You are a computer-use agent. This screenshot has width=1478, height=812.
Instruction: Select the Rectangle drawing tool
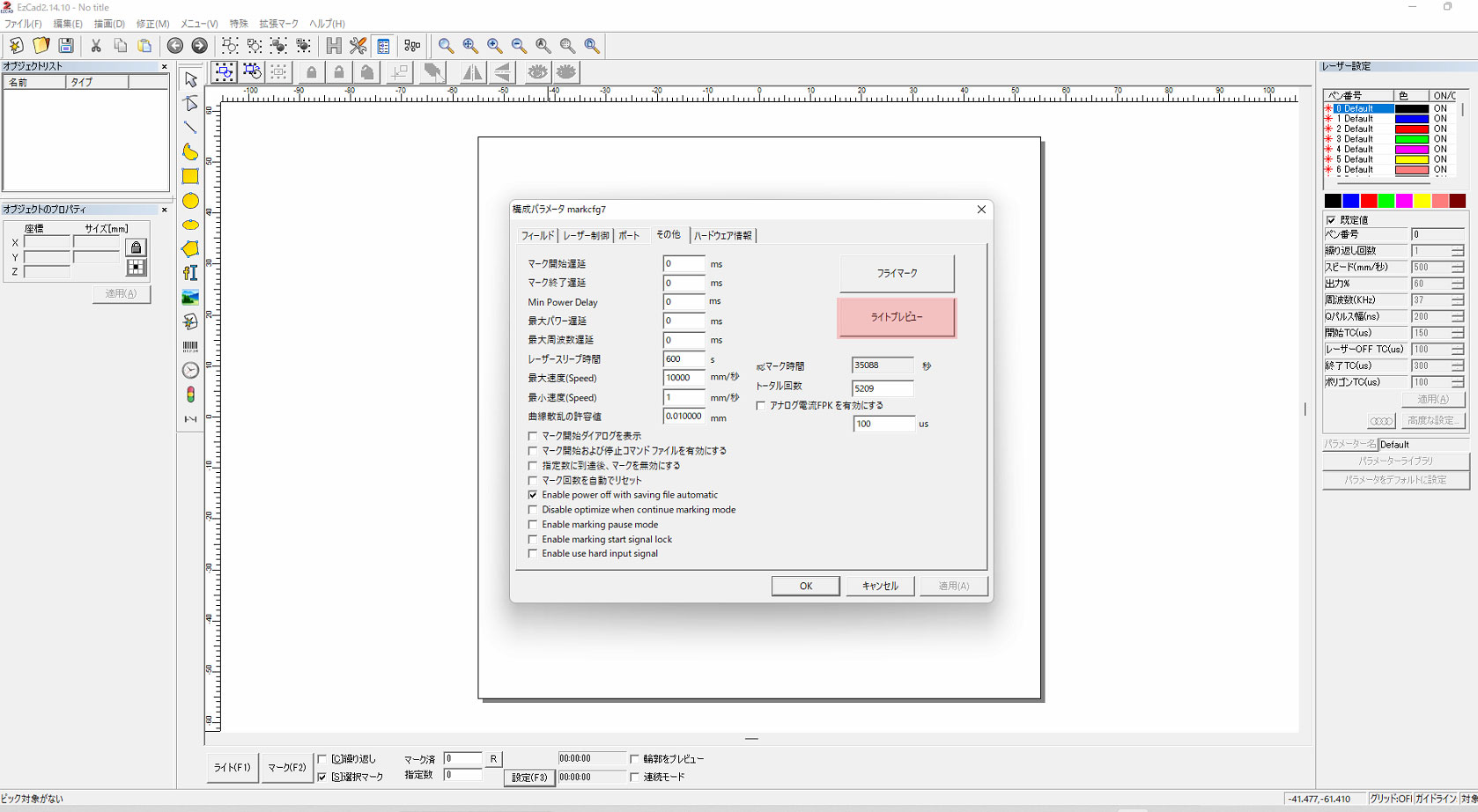pyautogui.click(x=190, y=176)
